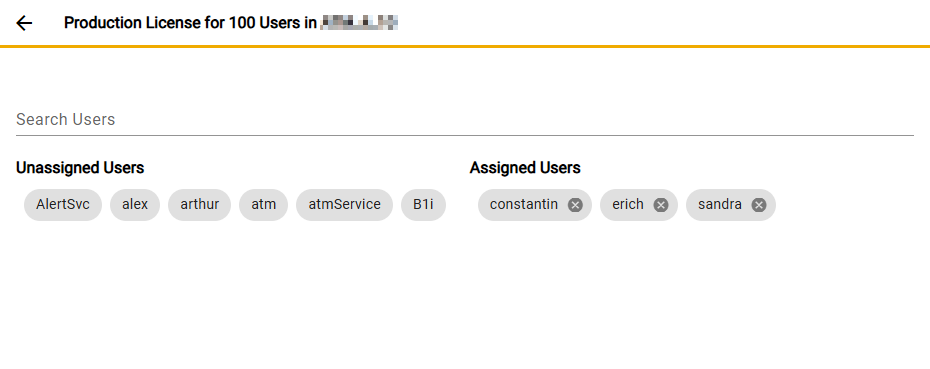
Task: Click the yellow header divider bar
Action: tap(465, 46)
